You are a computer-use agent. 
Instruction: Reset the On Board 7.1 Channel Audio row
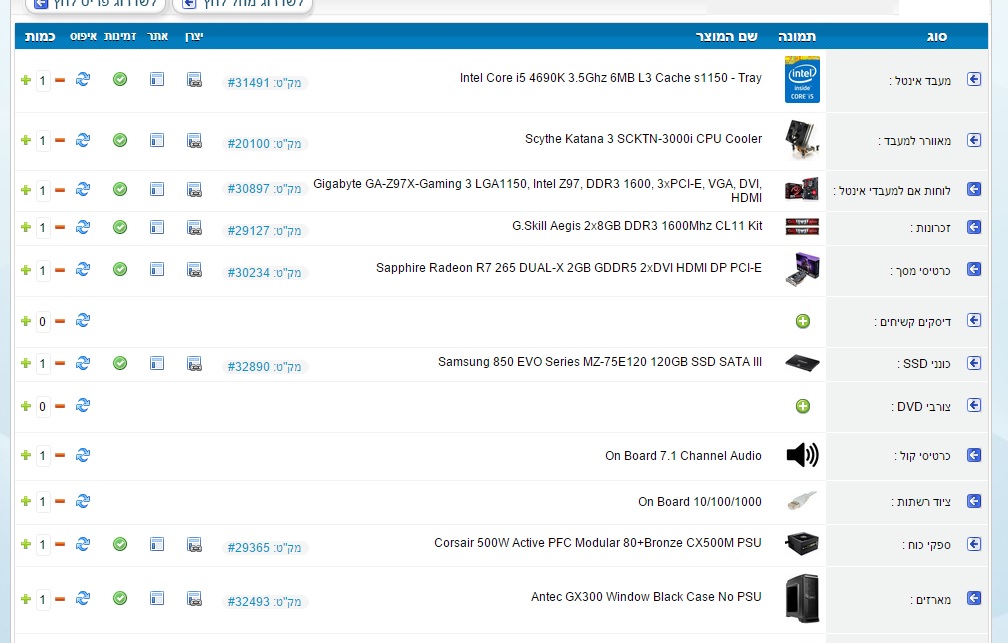(83, 456)
